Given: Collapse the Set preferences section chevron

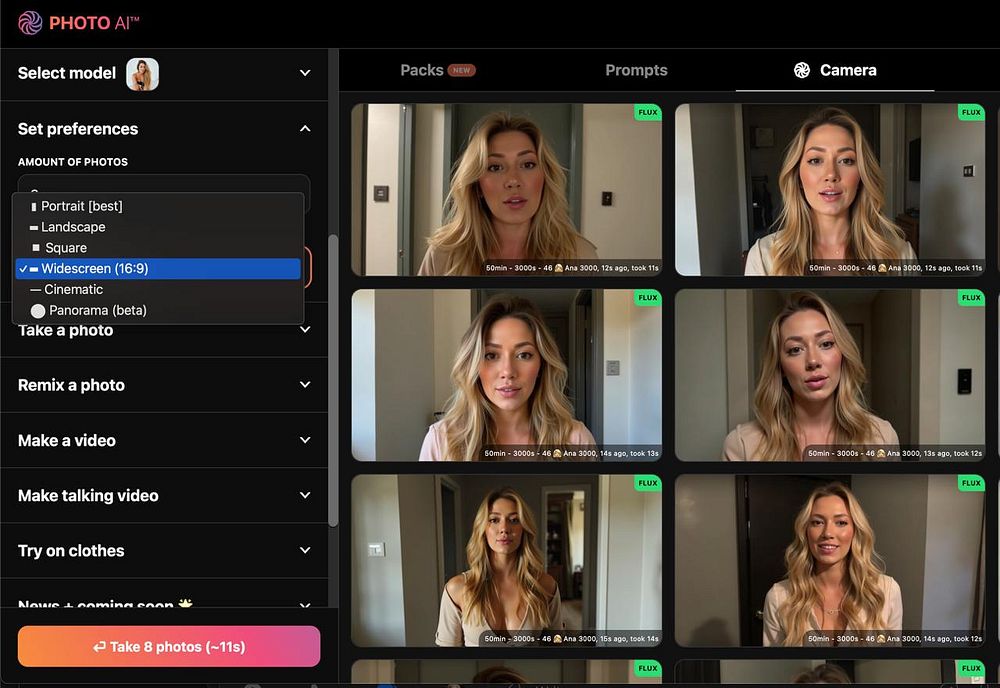Looking at the screenshot, I should [305, 129].
